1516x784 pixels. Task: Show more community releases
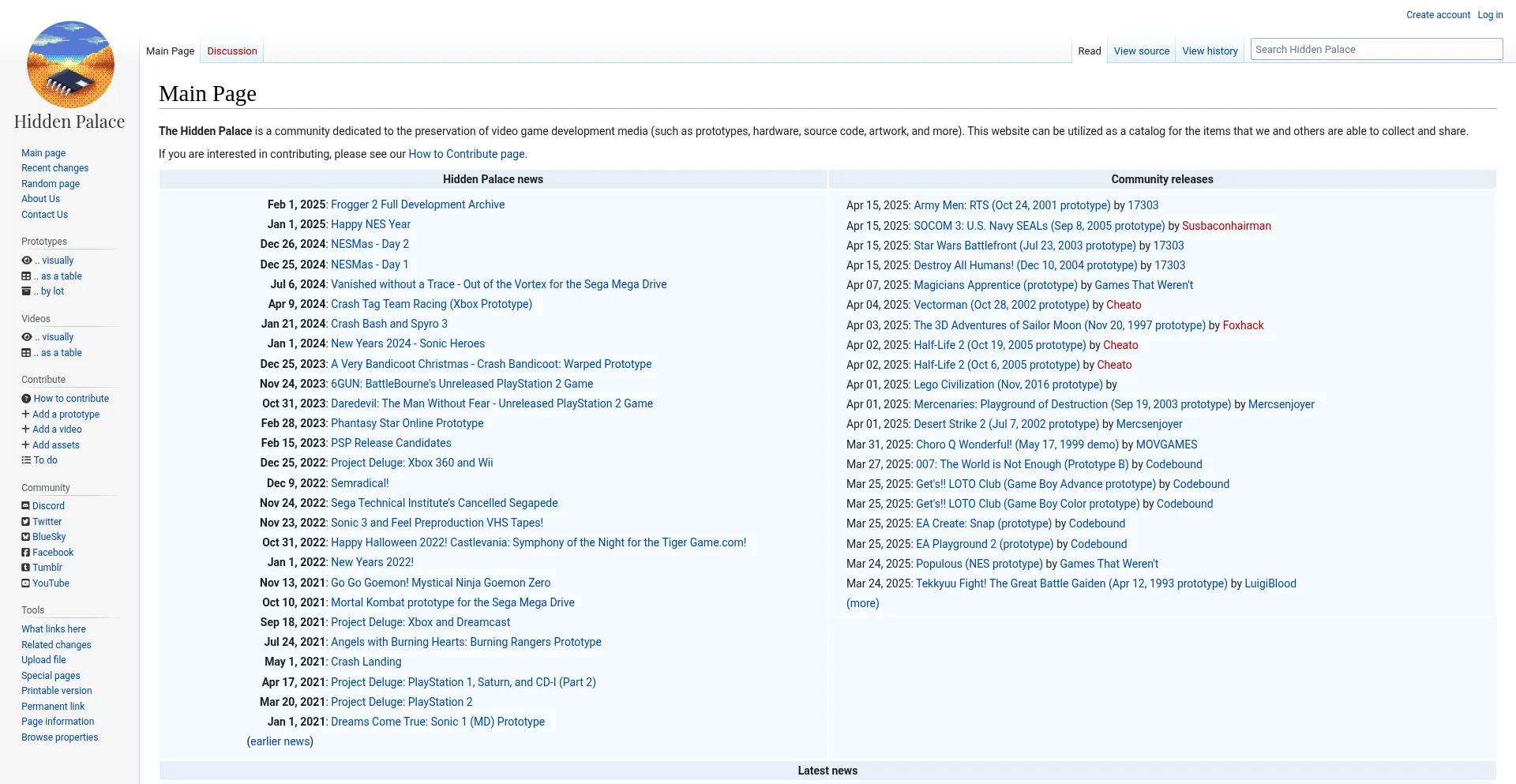862,603
